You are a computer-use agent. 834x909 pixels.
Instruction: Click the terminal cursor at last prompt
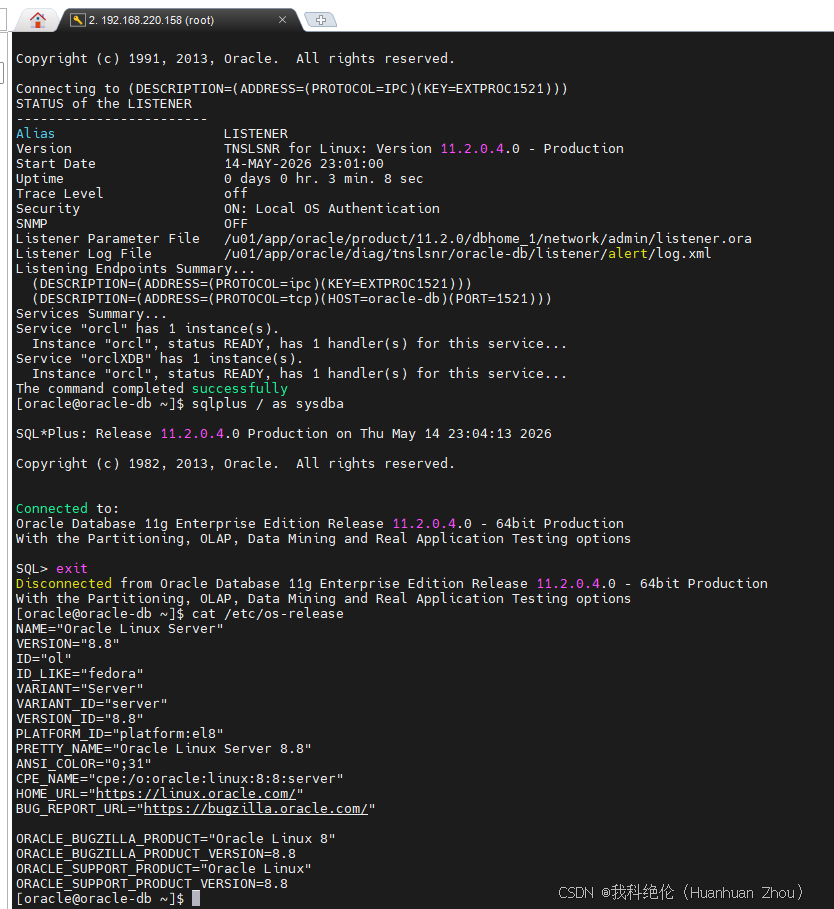[x=196, y=899]
